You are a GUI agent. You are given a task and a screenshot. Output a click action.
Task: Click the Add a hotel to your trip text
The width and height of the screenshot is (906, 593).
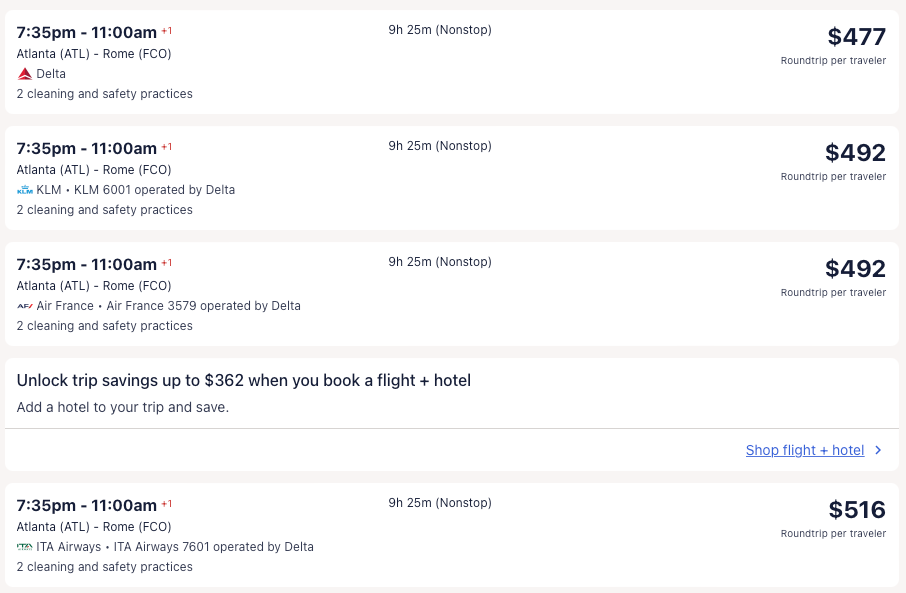(123, 407)
